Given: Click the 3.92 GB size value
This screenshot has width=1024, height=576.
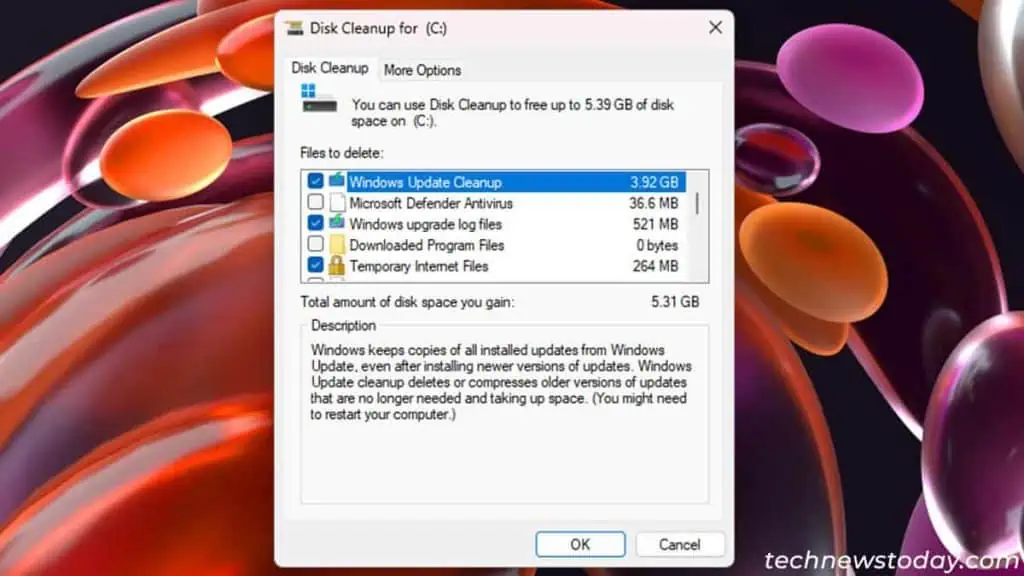Looking at the screenshot, I should click(x=654, y=182).
